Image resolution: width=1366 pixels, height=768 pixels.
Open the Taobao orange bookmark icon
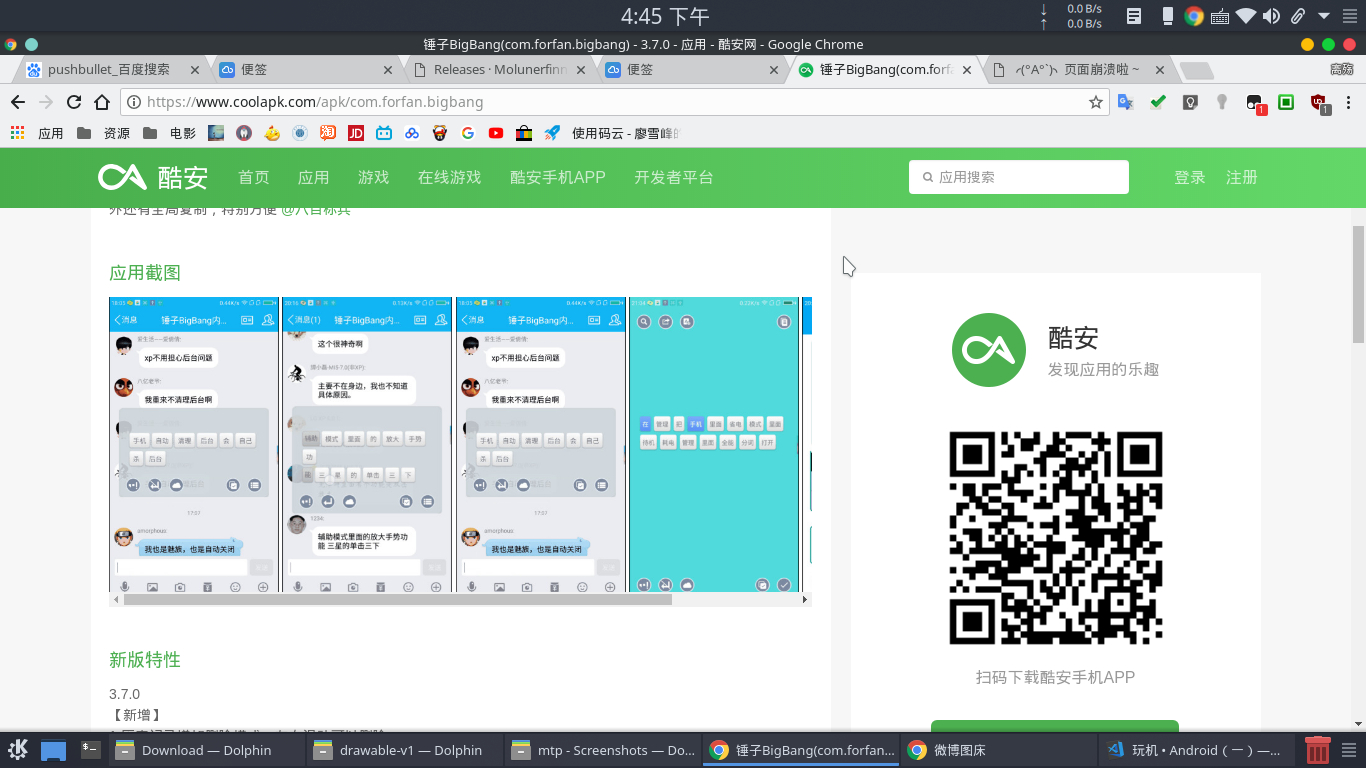click(328, 132)
